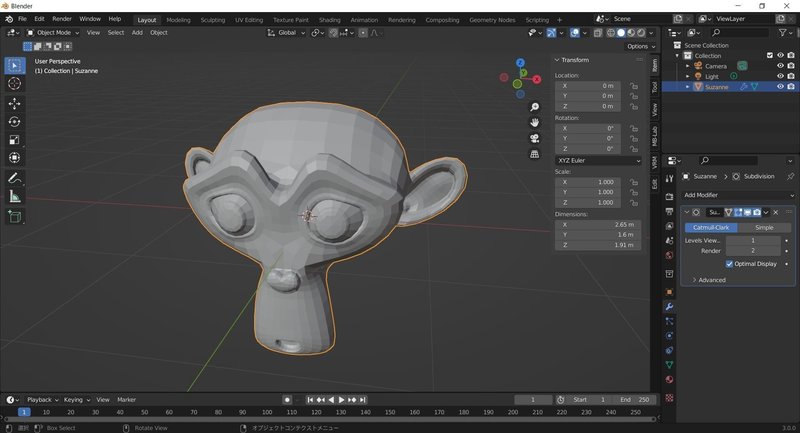The height and width of the screenshot is (433, 800).
Task: Select the Move tool in the toolbar
Action: 14,104
